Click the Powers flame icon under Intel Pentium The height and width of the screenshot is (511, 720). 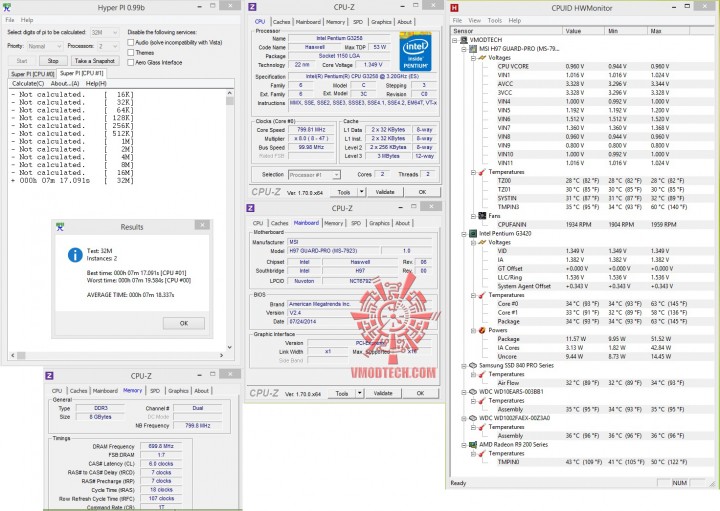[x=482, y=330]
